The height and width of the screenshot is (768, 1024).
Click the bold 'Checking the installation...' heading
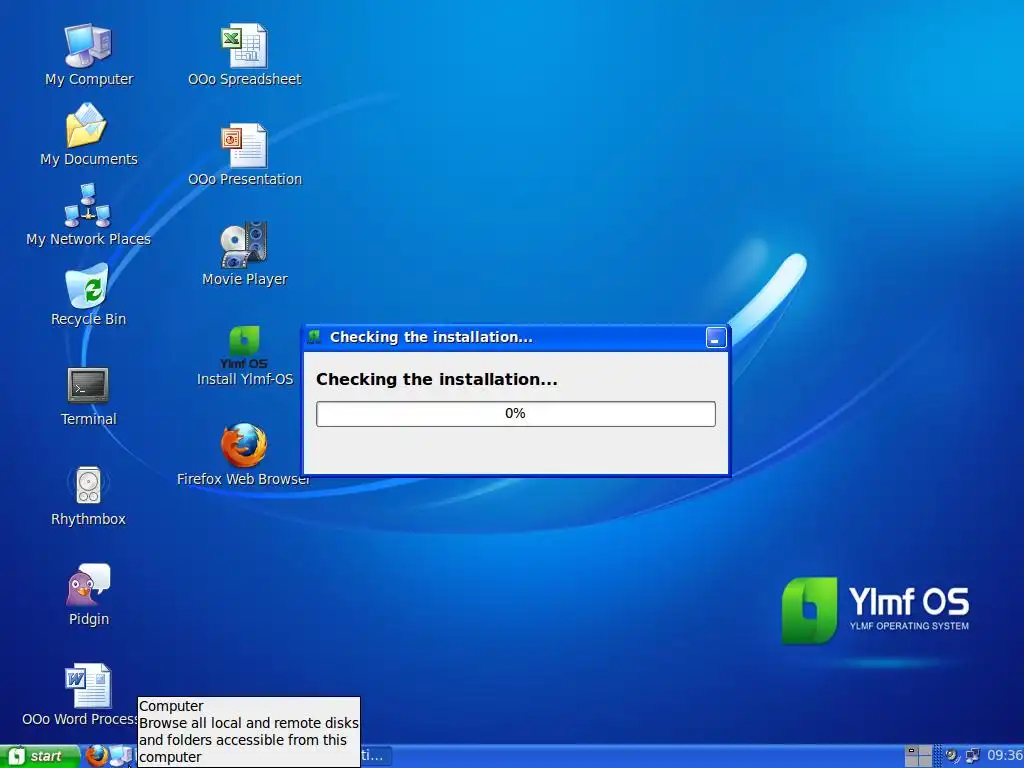(x=437, y=379)
